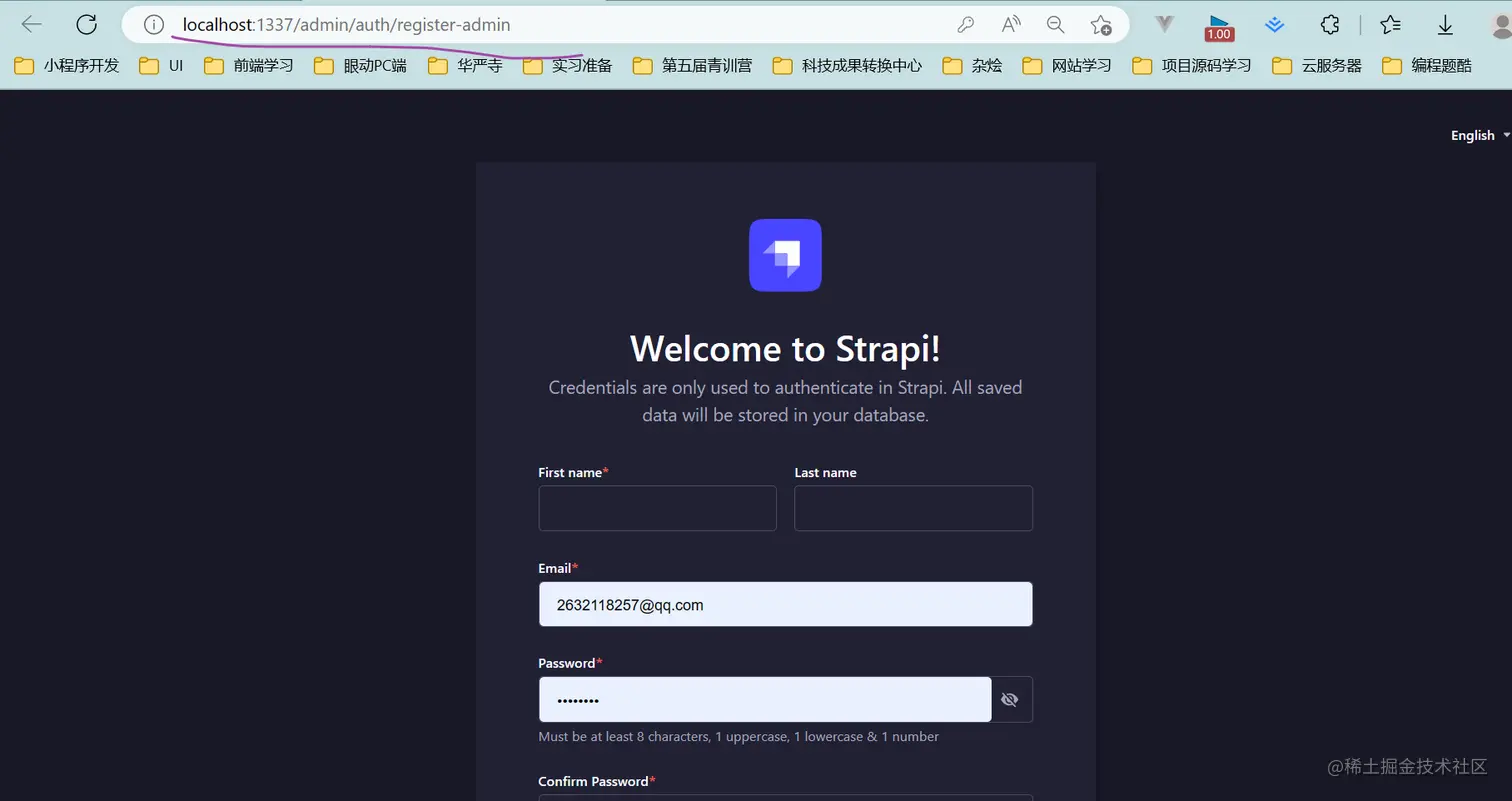Click the "Welcome to Strapi!" heading

[x=785, y=349]
